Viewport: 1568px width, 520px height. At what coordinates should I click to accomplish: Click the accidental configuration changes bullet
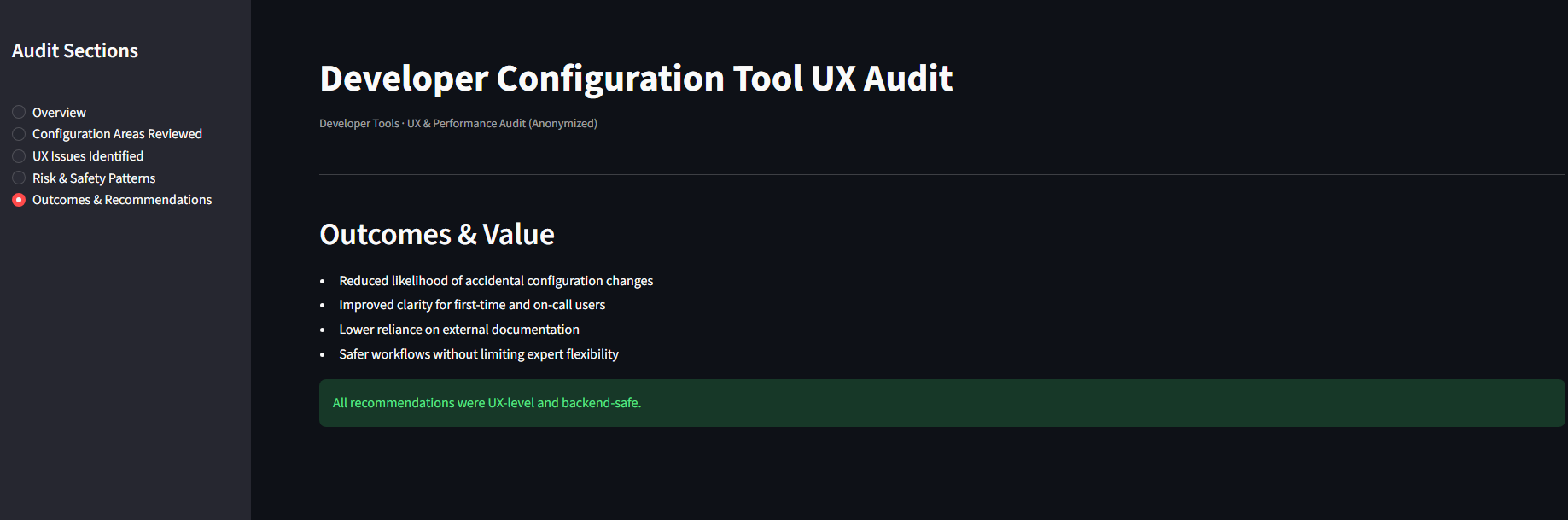[x=496, y=281]
